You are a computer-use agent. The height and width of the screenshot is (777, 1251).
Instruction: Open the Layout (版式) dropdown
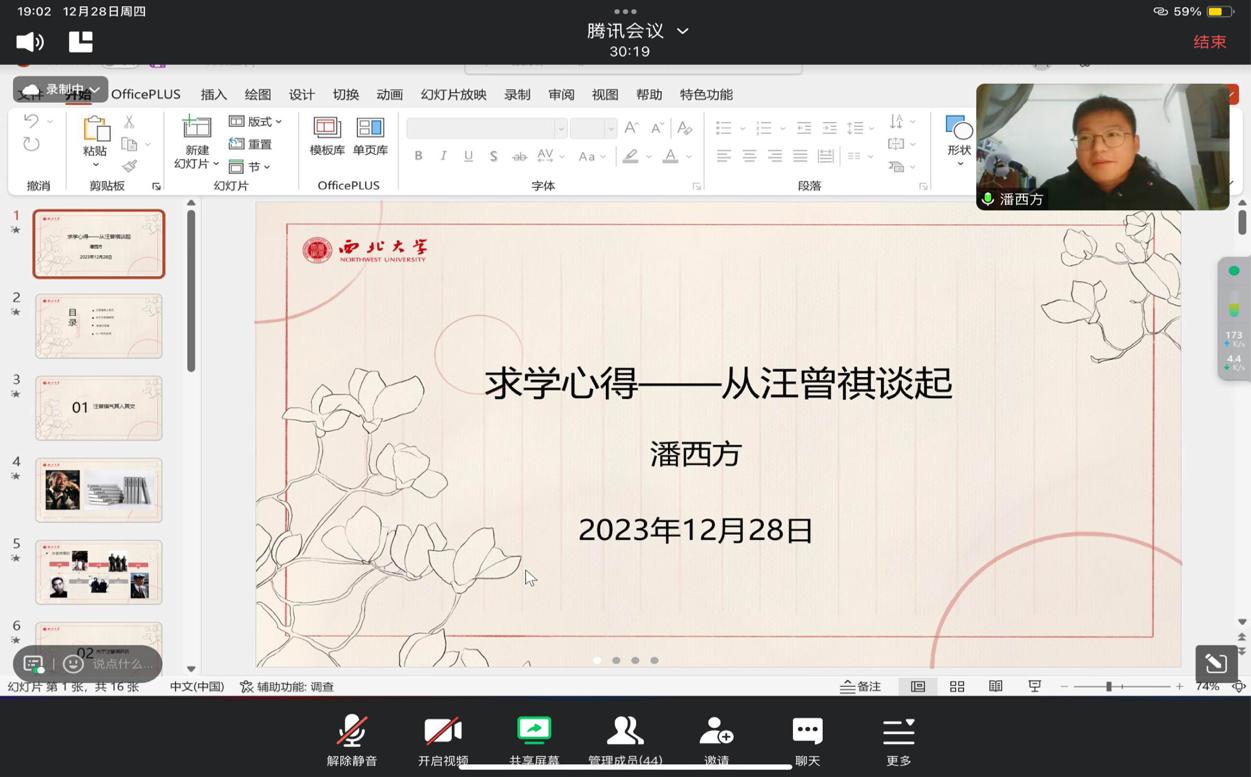[256, 121]
